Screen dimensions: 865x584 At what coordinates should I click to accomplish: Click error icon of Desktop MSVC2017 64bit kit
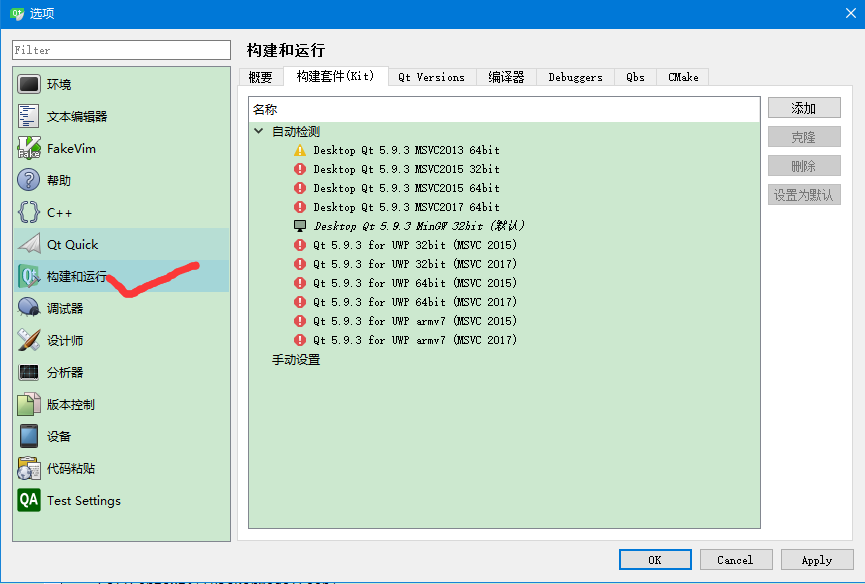point(300,207)
